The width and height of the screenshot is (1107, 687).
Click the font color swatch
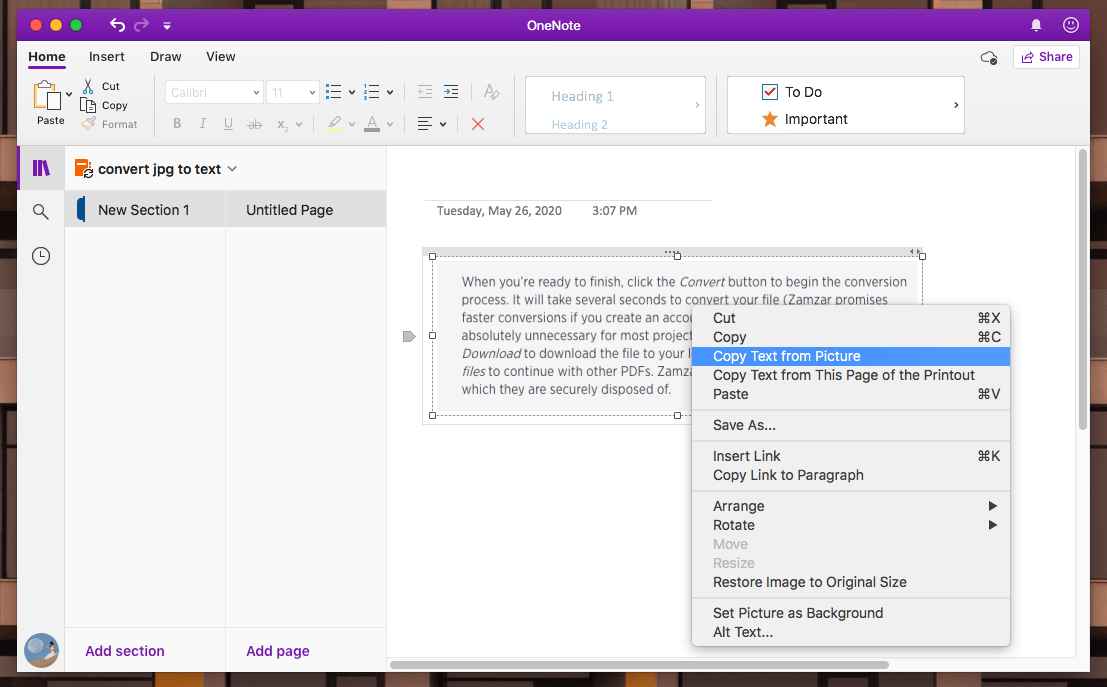[372, 124]
